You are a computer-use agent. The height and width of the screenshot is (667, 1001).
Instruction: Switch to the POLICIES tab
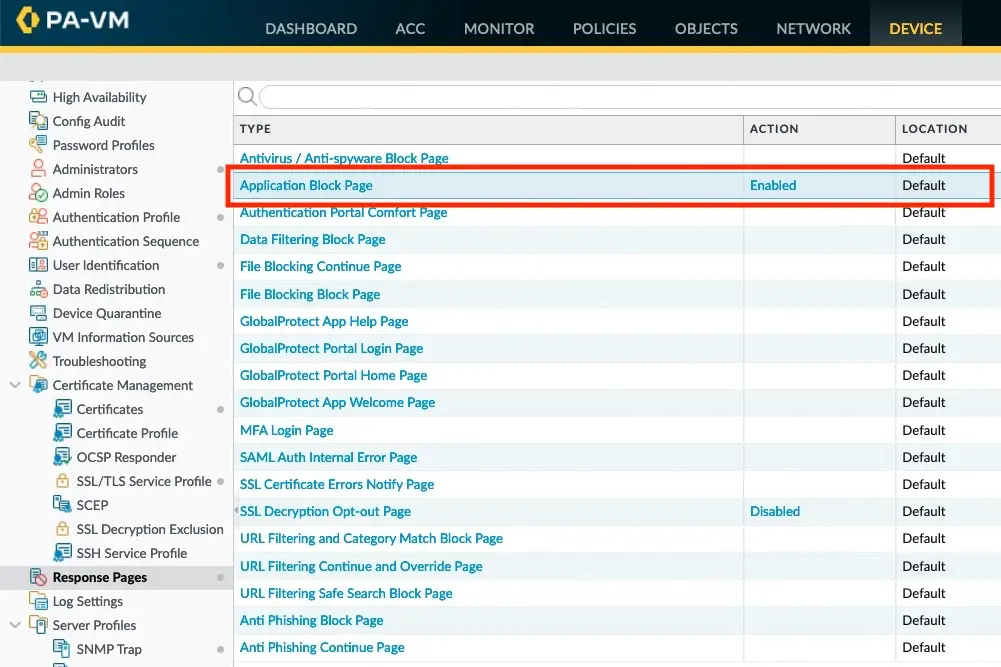click(x=604, y=28)
